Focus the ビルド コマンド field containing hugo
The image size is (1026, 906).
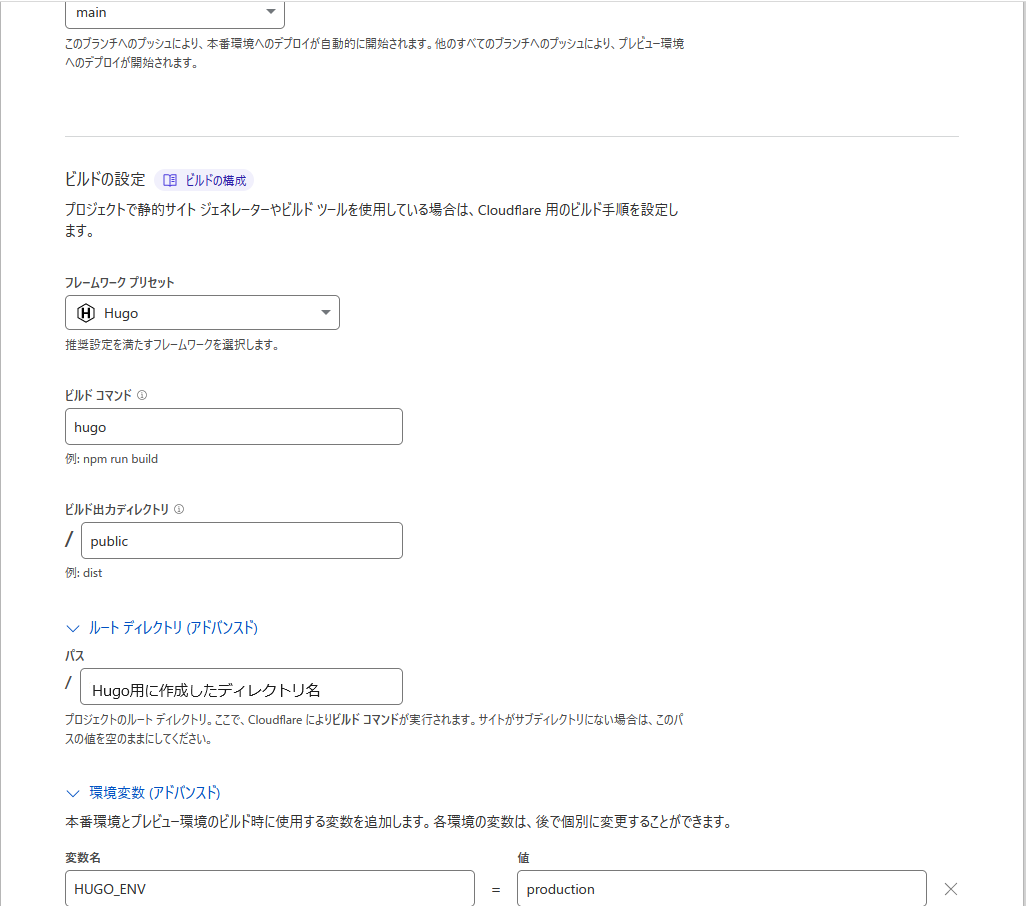click(233, 427)
